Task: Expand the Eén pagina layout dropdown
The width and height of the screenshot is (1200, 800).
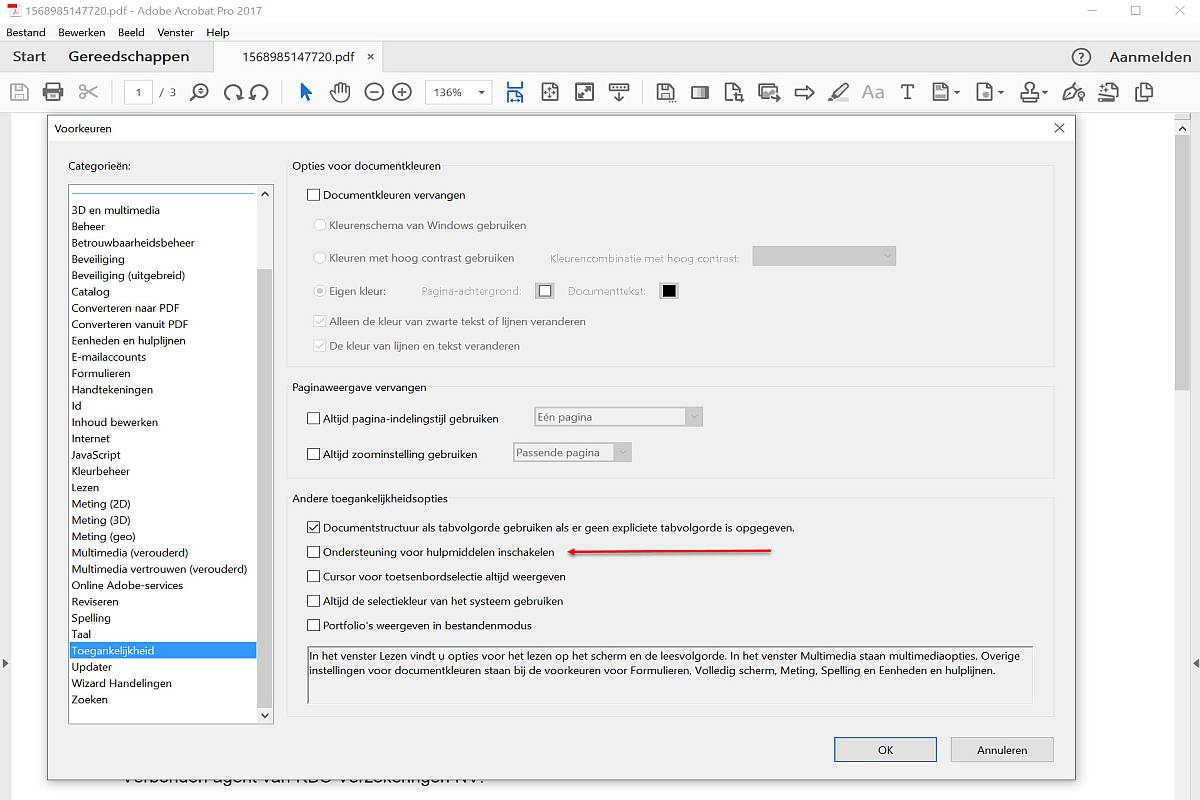Action: [x=693, y=417]
